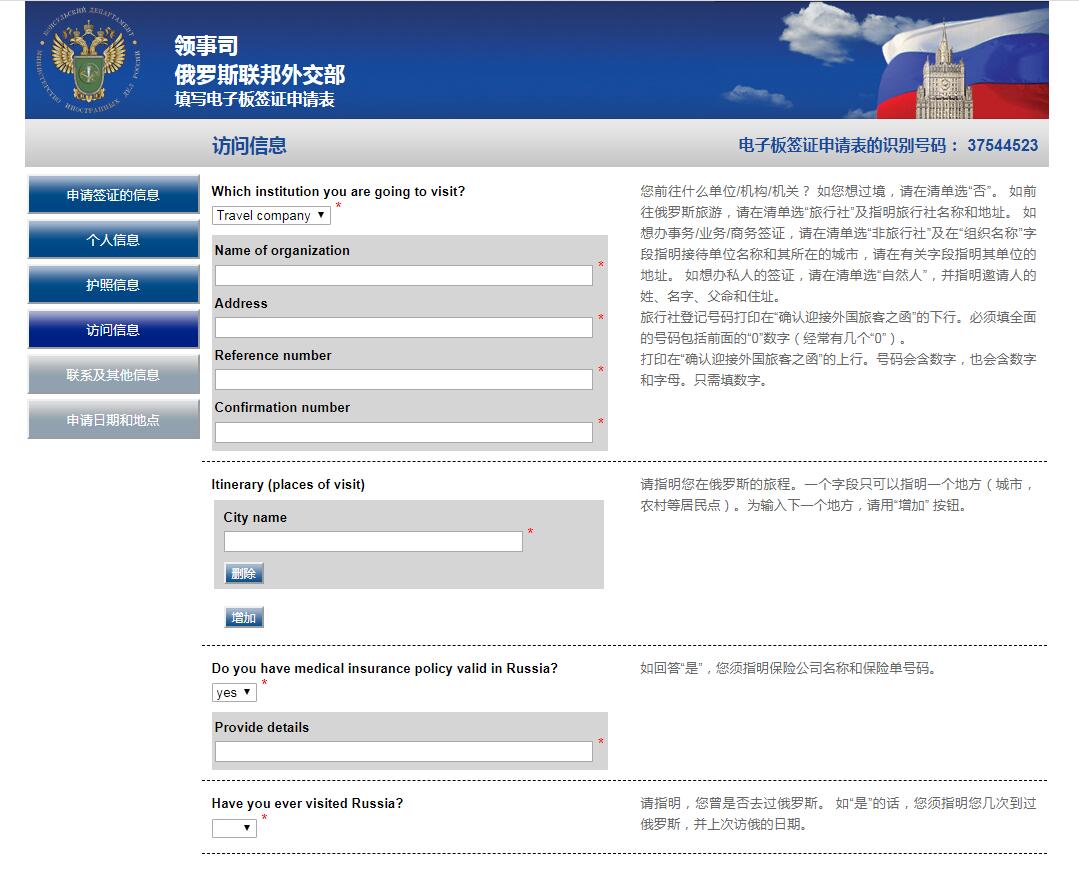Change the medical insurance answer from 'yes'
1079x883 pixels.
233,691
